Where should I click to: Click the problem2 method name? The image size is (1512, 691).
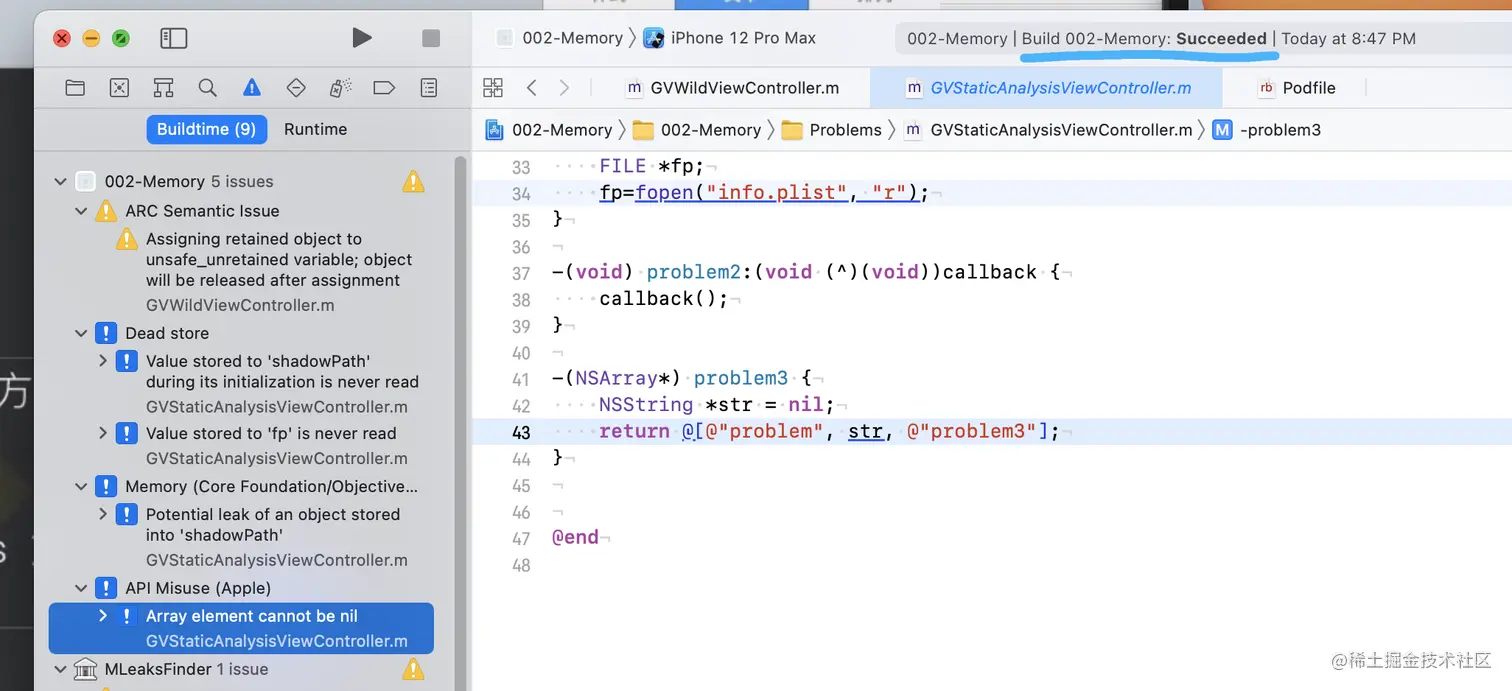[x=693, y=272]
